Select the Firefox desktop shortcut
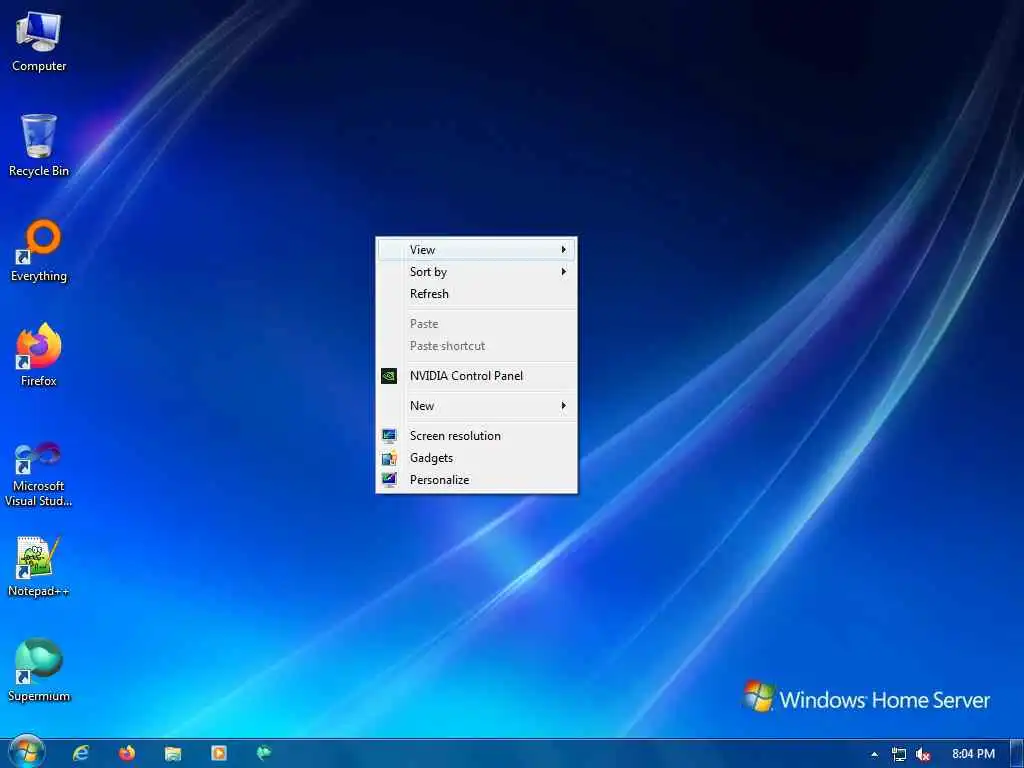This screenshot has height=768, width=1024. [39, 355]
